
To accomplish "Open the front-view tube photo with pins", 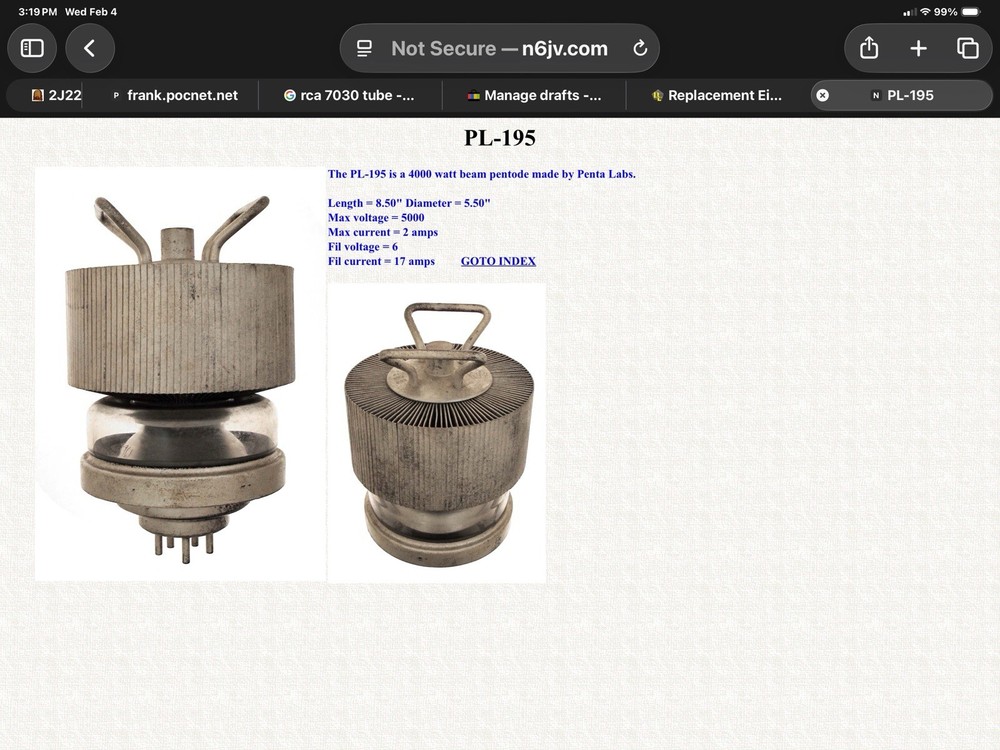I will click(x=180, y=374).
